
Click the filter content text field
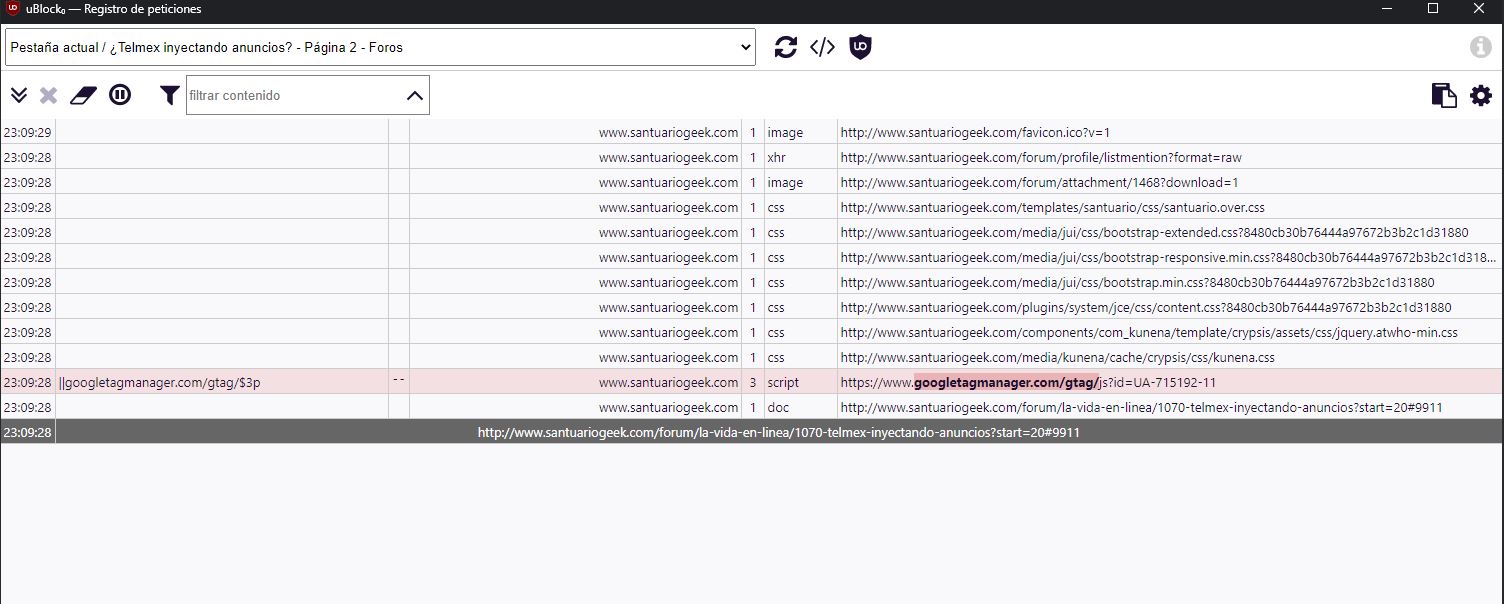(x=295, y=96)
